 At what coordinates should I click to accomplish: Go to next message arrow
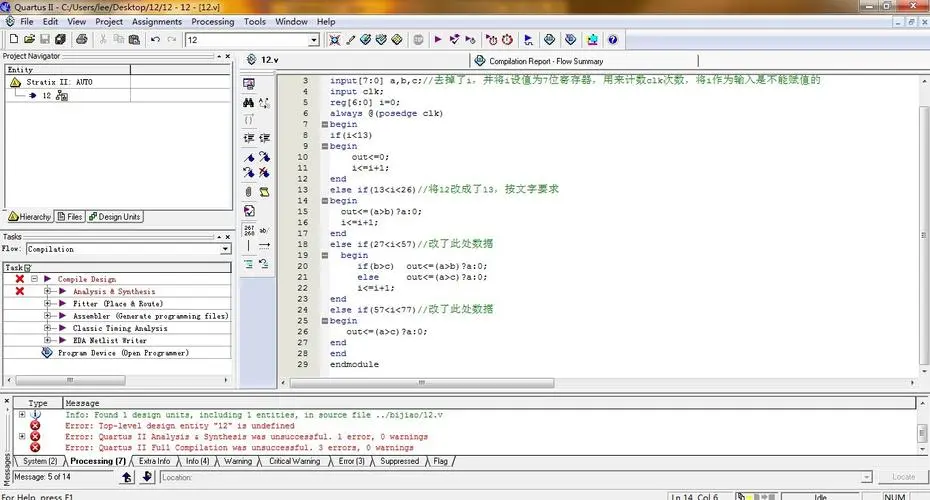[x=147, y=477]
